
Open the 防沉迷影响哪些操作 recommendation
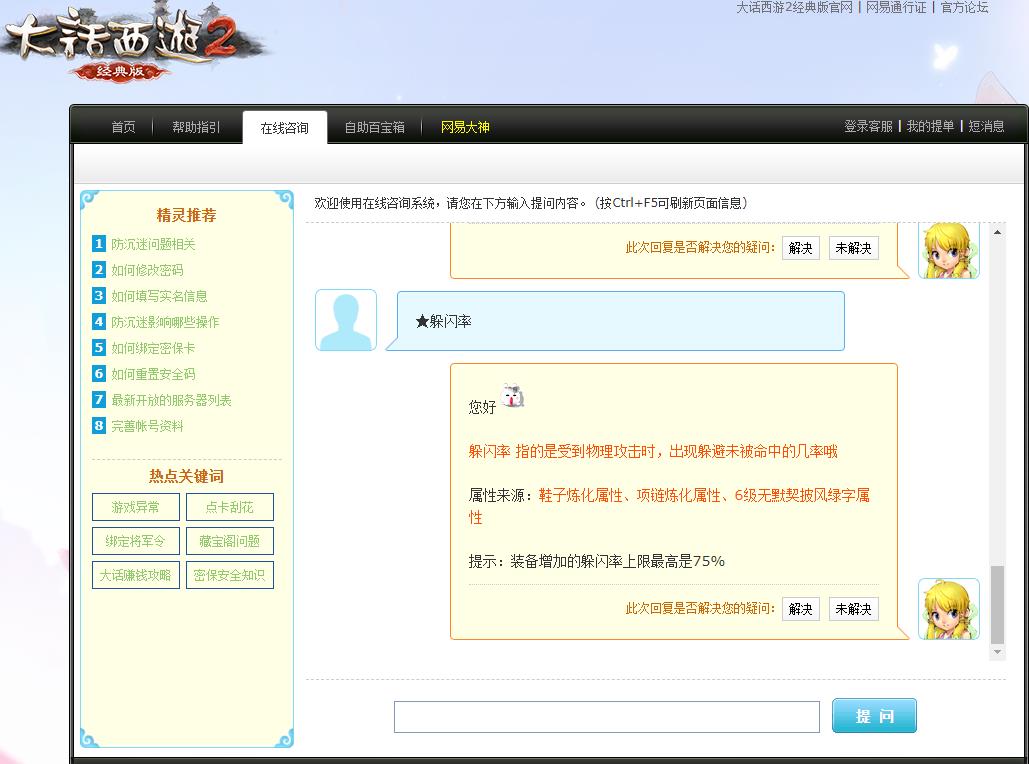click(x=165, y=322)
